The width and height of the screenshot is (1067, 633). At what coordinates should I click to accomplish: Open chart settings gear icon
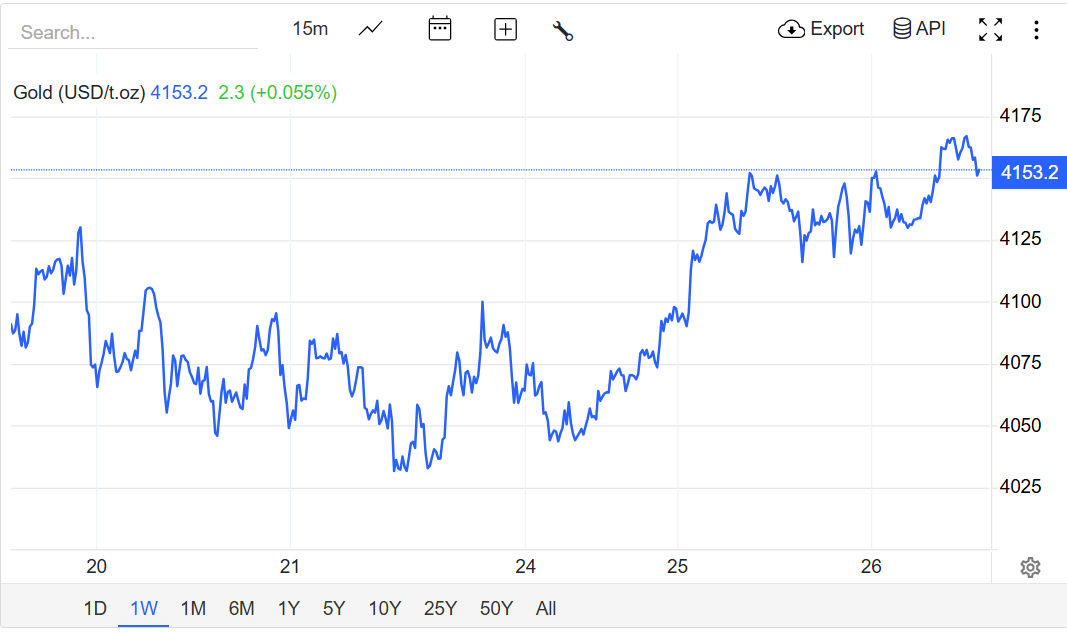click(x=1030, y=567)
